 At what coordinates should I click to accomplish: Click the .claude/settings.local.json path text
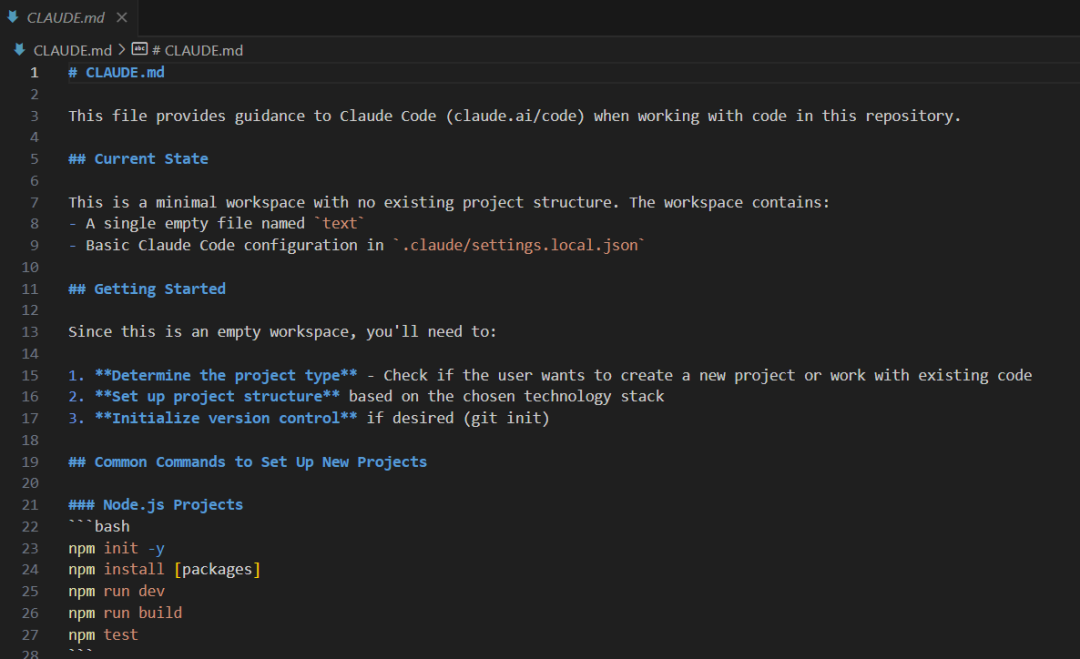click(x=518, y=245)
